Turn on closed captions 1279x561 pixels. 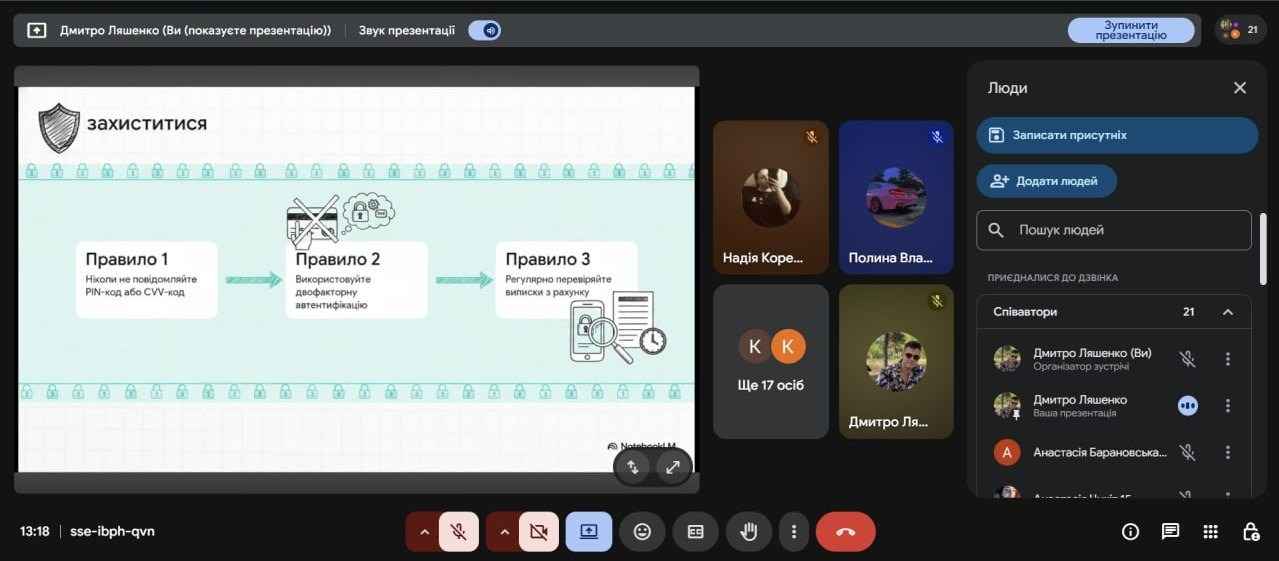pyautogui.click(x=695, y=532)
